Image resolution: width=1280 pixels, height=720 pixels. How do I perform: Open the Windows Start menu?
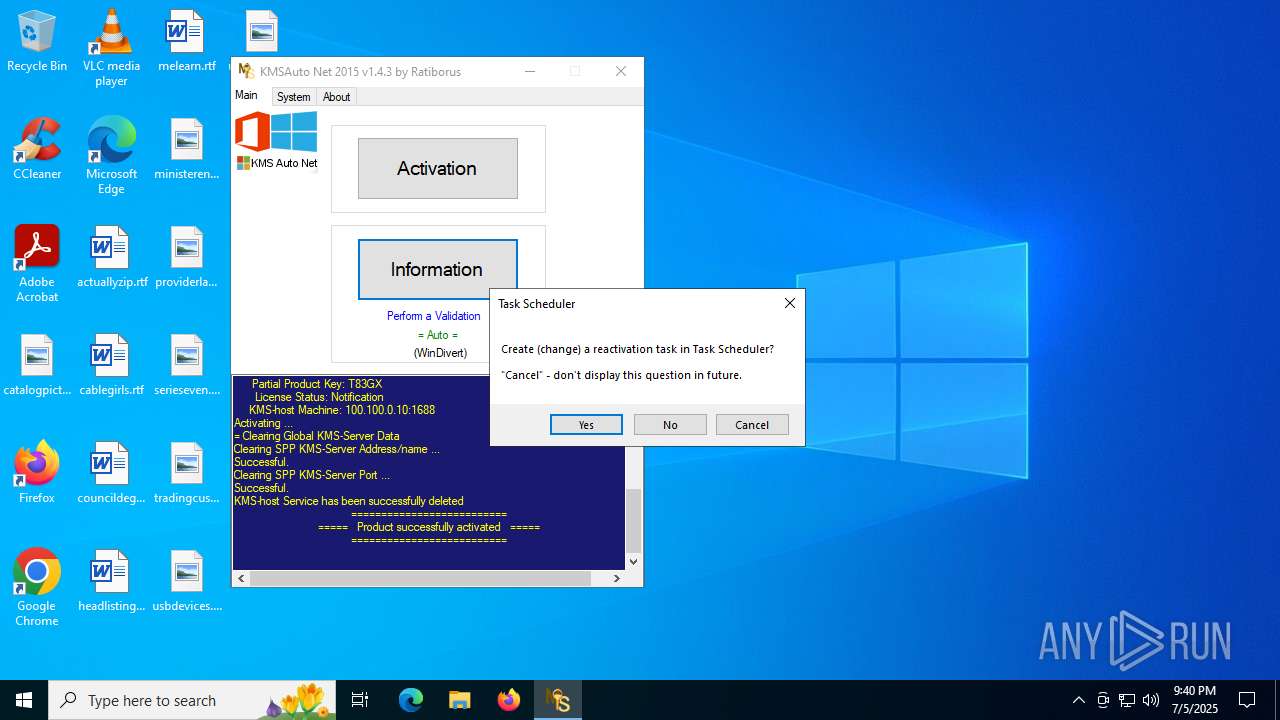pyautogui.click(x=24, y=700)
